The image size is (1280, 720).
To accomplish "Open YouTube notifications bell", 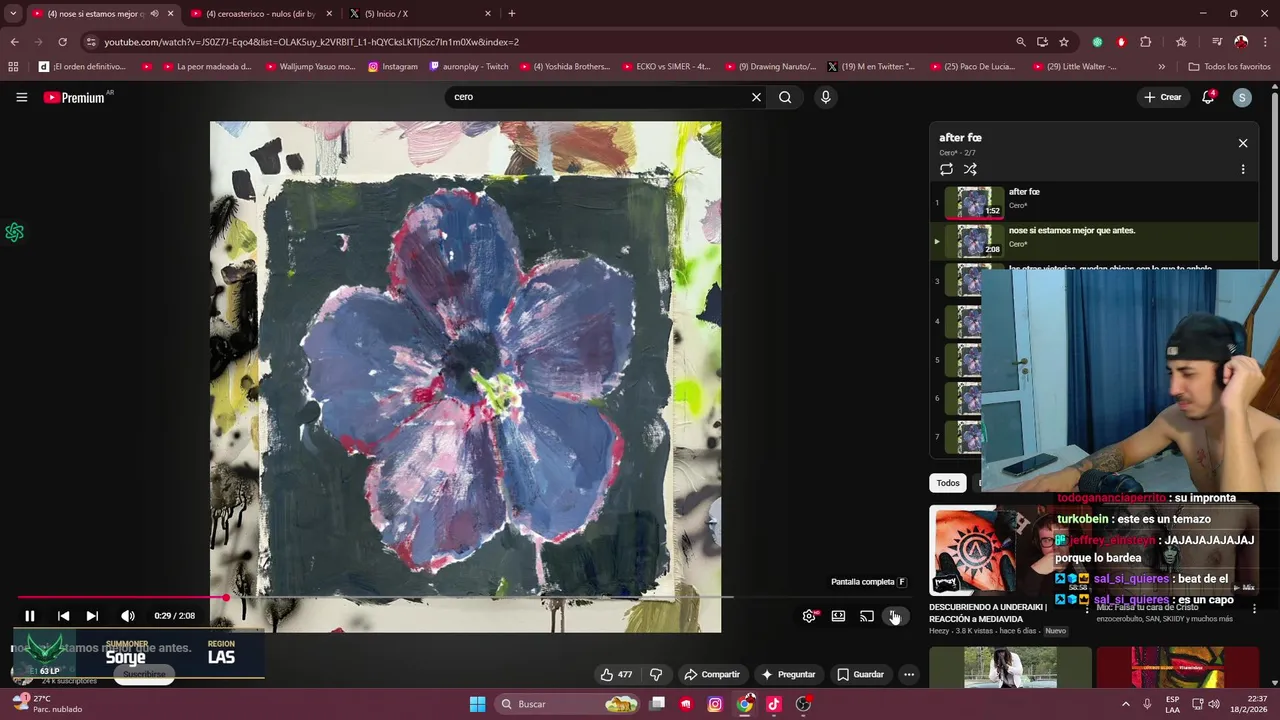I will (x=1208, y=97).
